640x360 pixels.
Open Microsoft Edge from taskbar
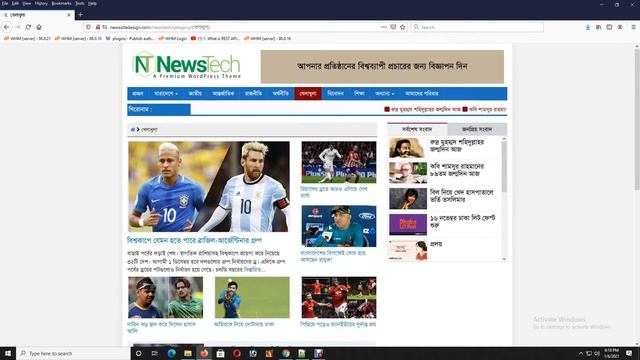[x=171, y=353]
